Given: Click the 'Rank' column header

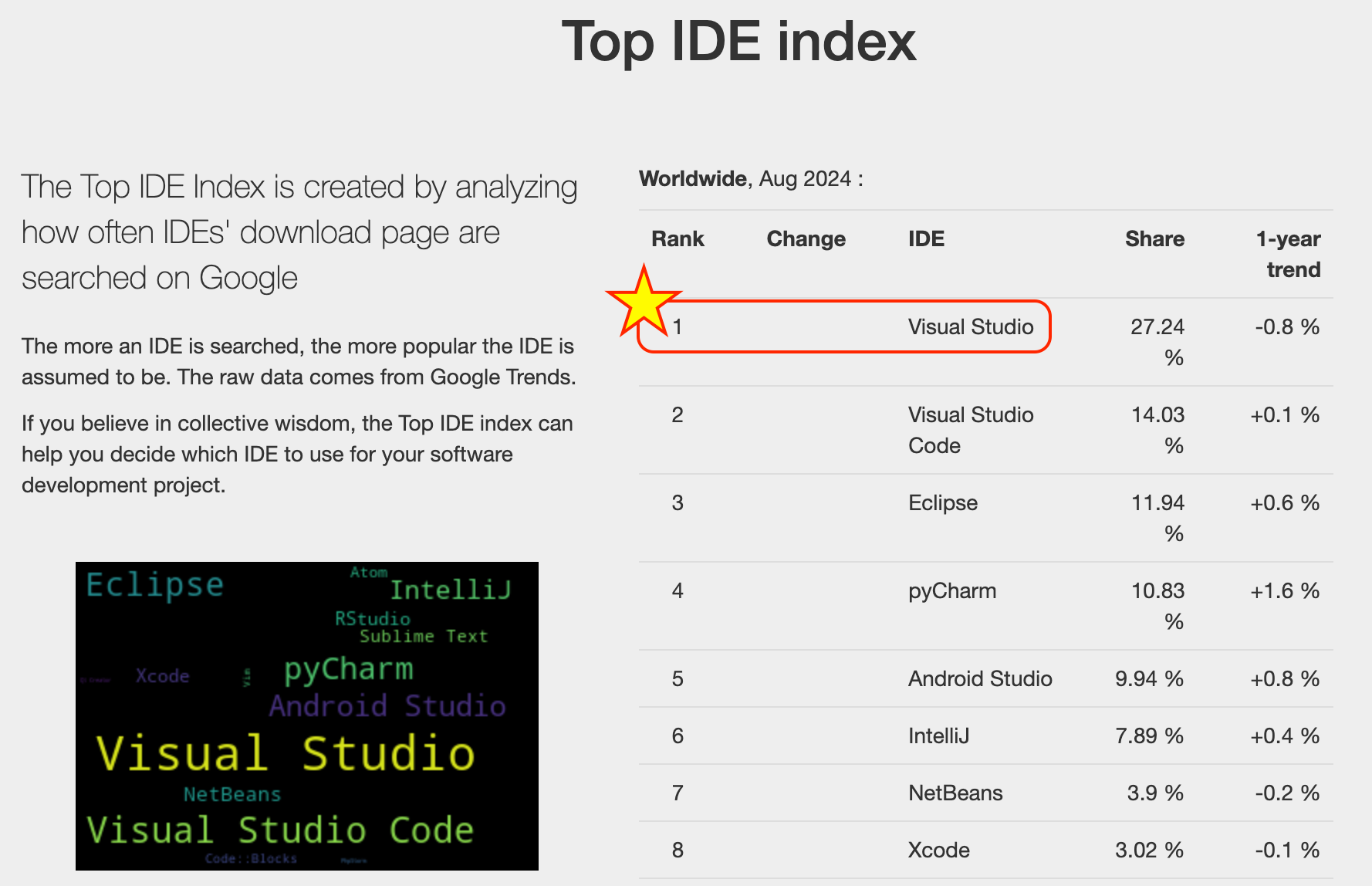Looking at the screenshot, I should point(678,238).
